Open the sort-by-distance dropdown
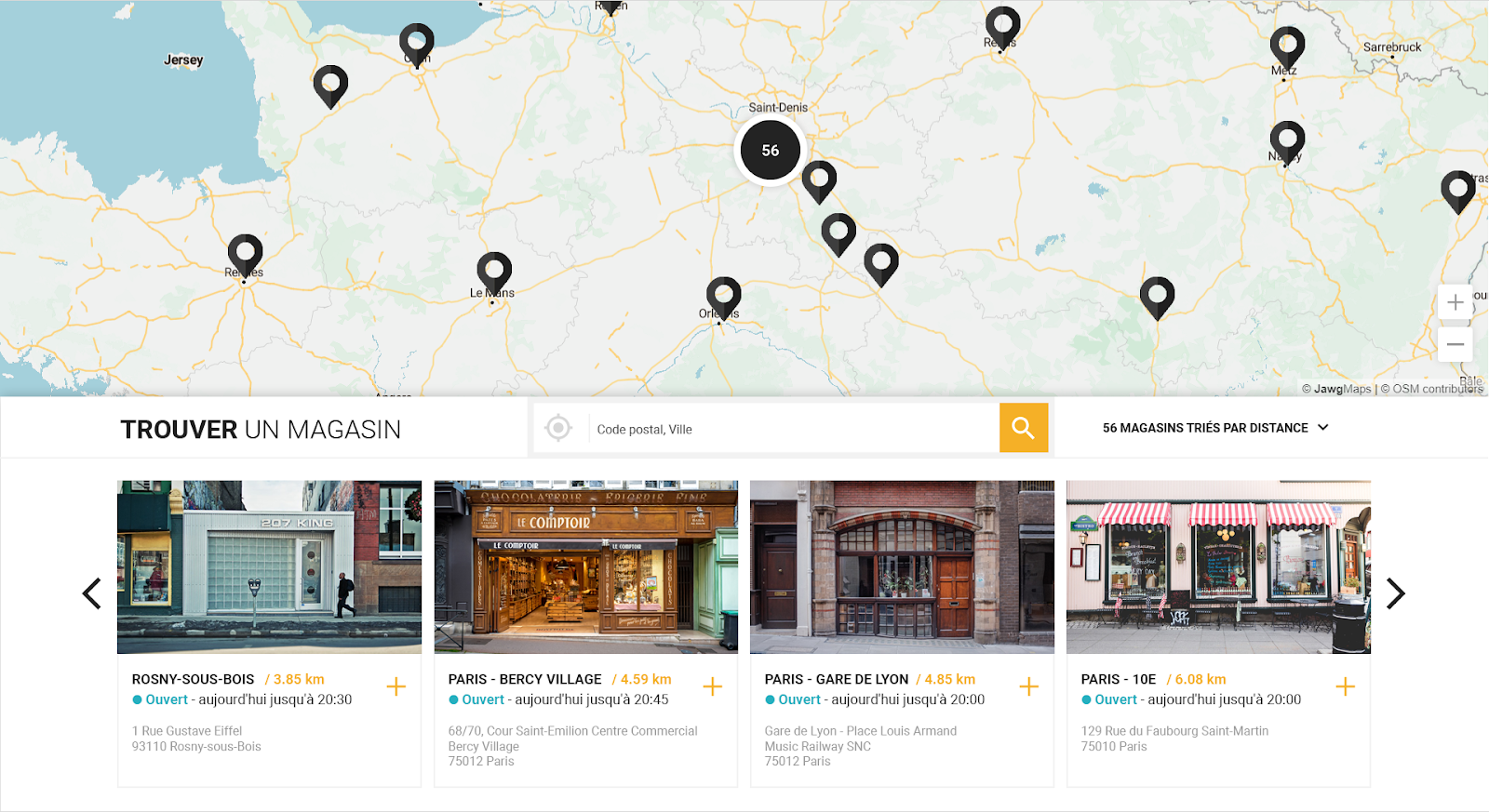 (1215, 428)
